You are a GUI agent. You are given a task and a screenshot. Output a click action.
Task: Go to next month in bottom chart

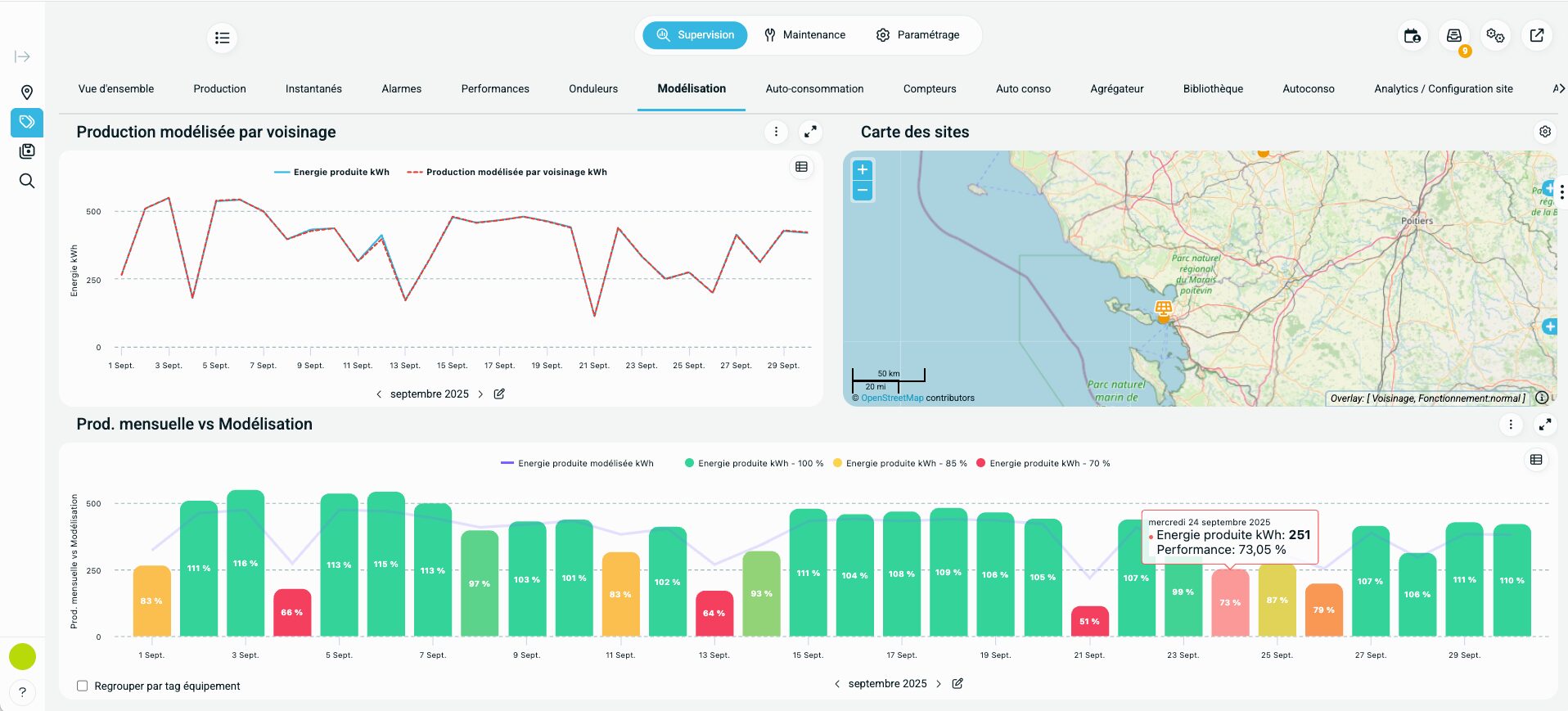939,684
